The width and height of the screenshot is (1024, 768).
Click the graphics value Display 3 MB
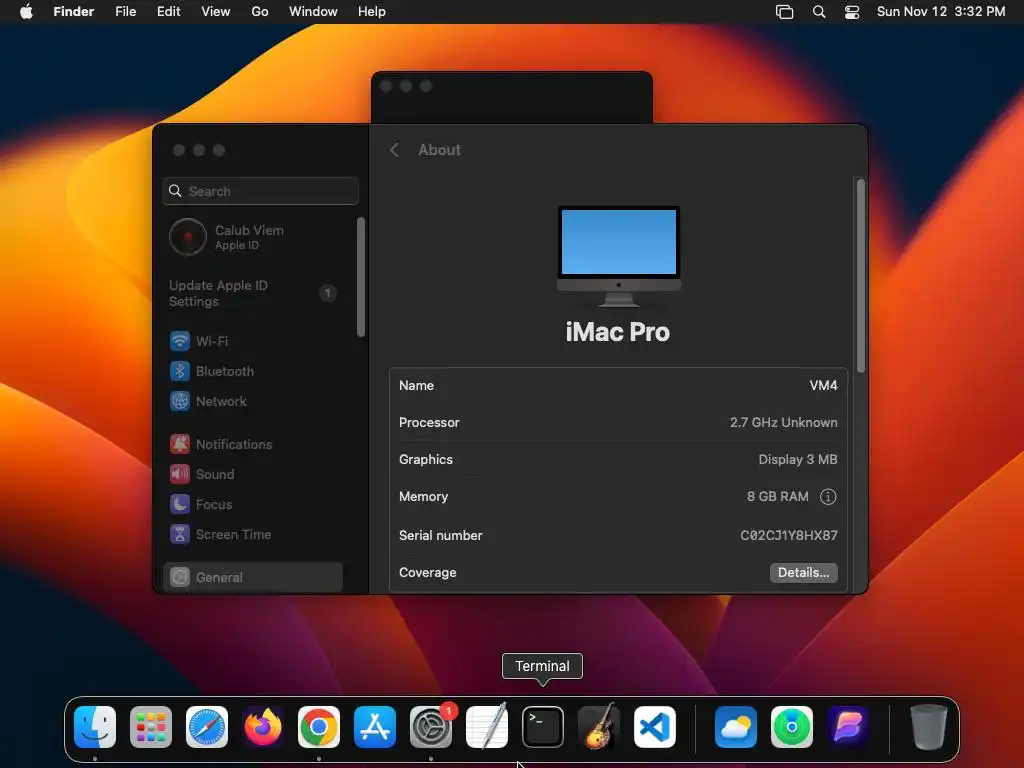[x=798, y=459]
